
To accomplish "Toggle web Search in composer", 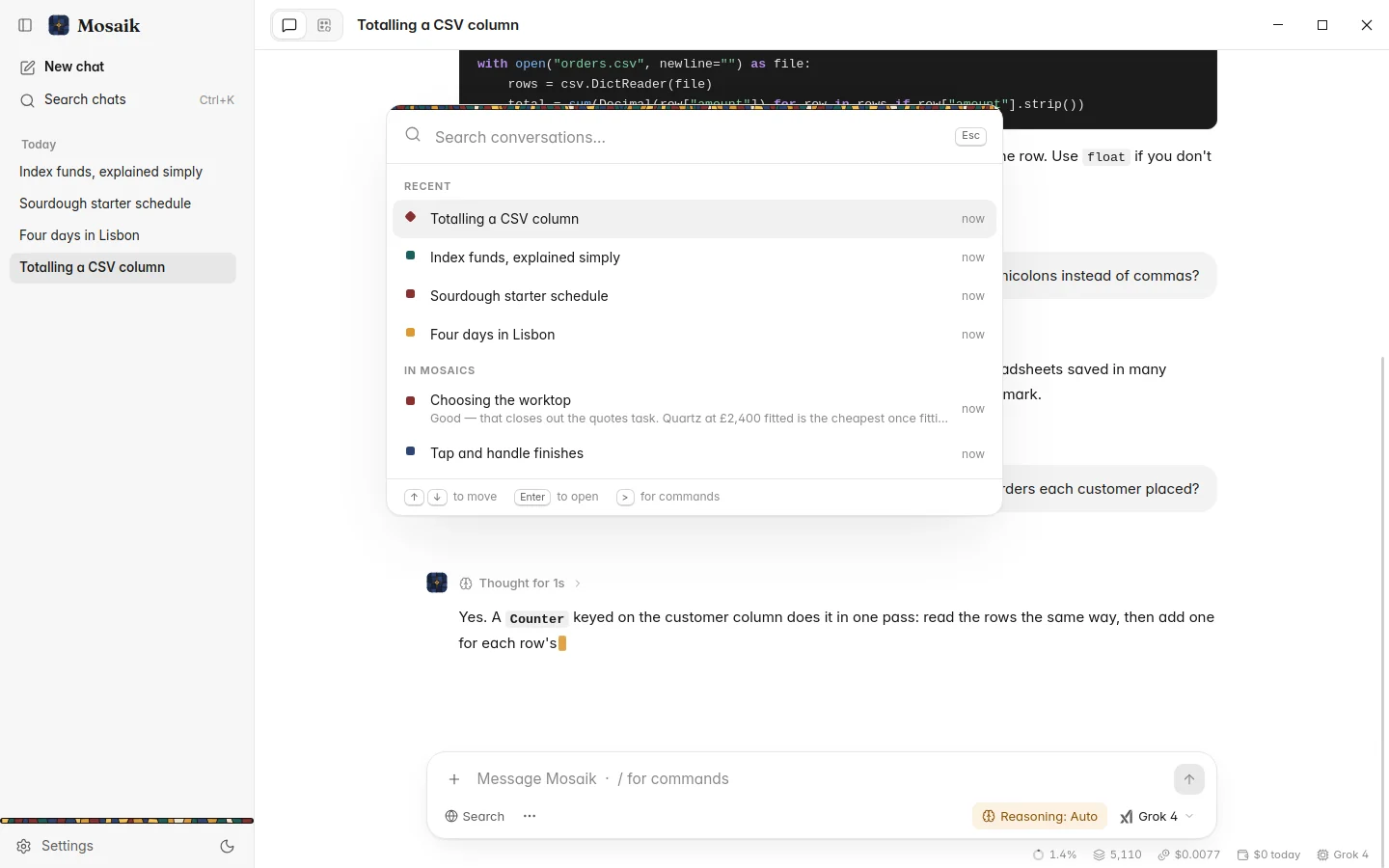I will coord(475,816).
